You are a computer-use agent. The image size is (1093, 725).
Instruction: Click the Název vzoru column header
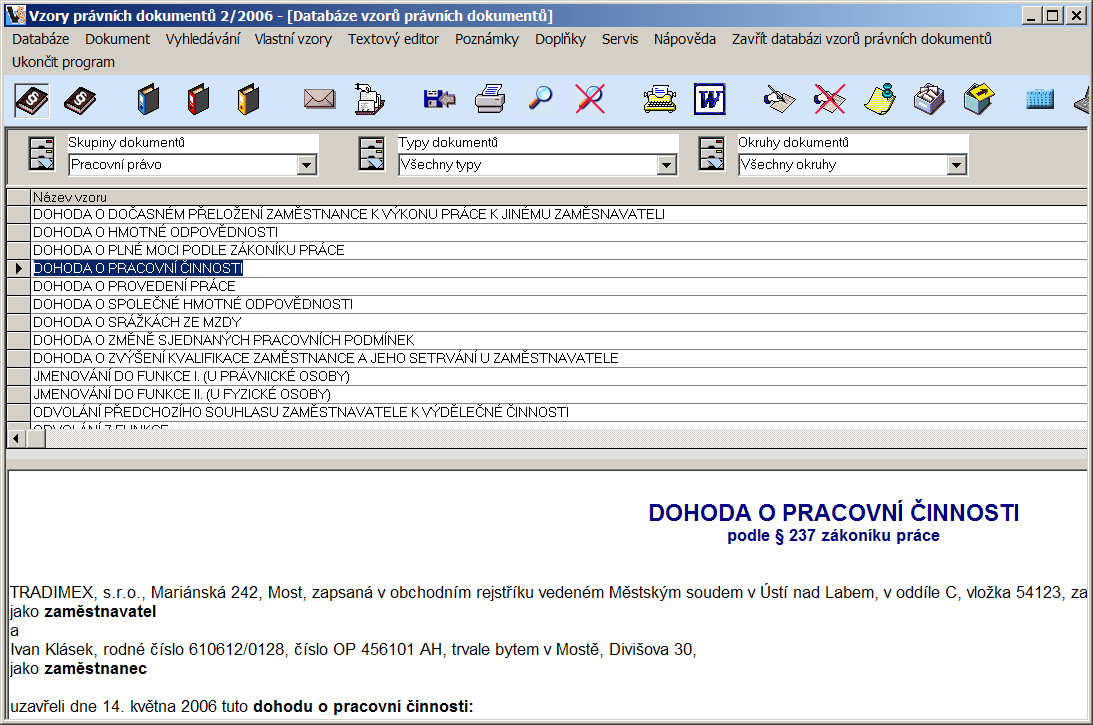pos(558,197)
